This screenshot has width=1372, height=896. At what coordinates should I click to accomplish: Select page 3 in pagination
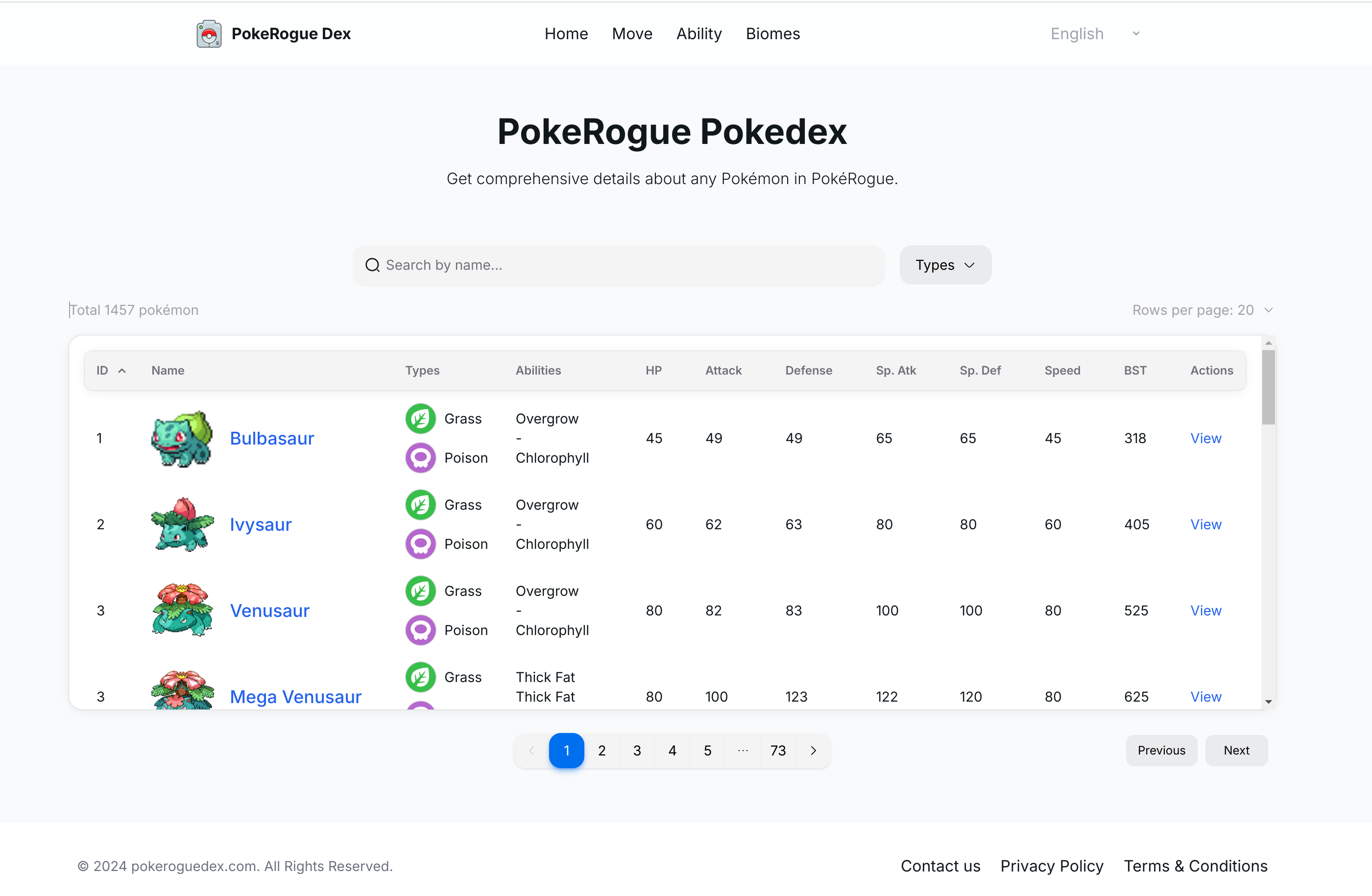click(637, 750)
